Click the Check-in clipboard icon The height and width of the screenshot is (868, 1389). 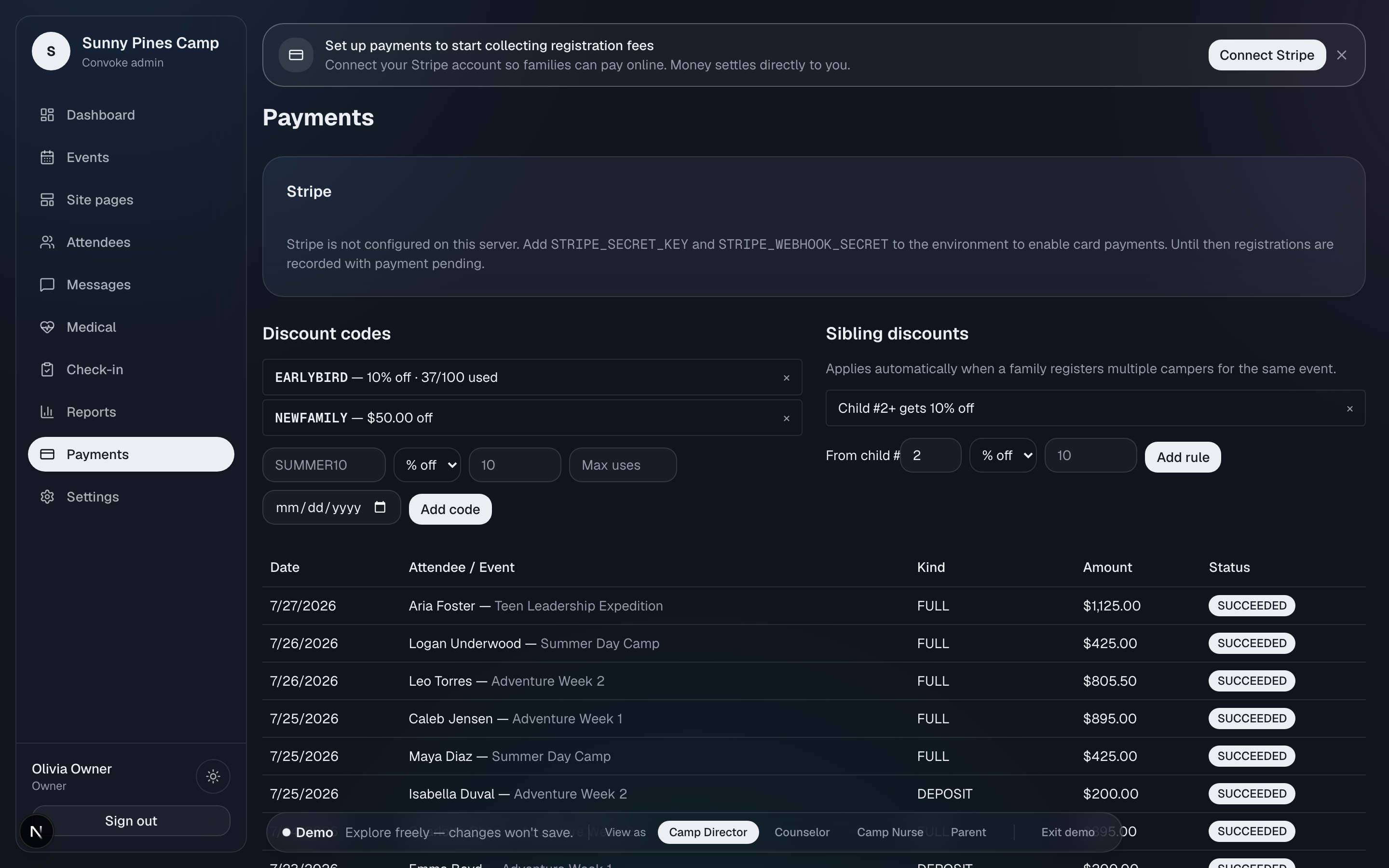(x=47, y=370)
